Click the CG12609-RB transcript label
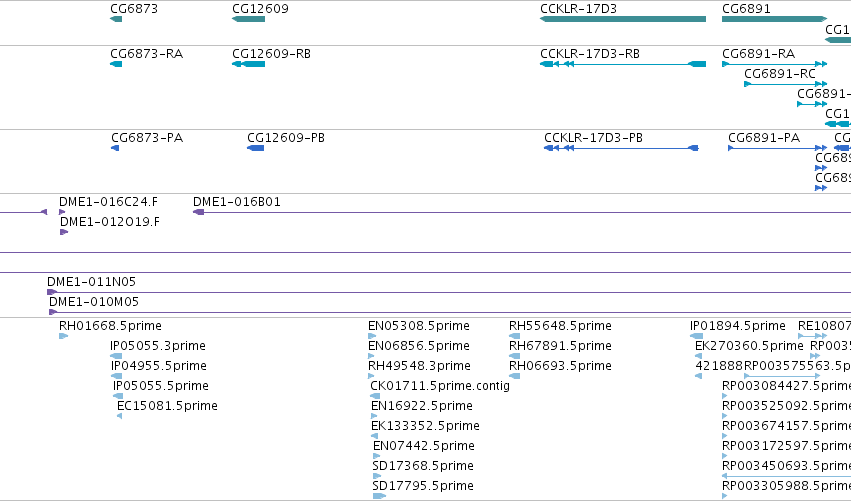The height and width of the screenshot is (501, 851). point(271,54)
